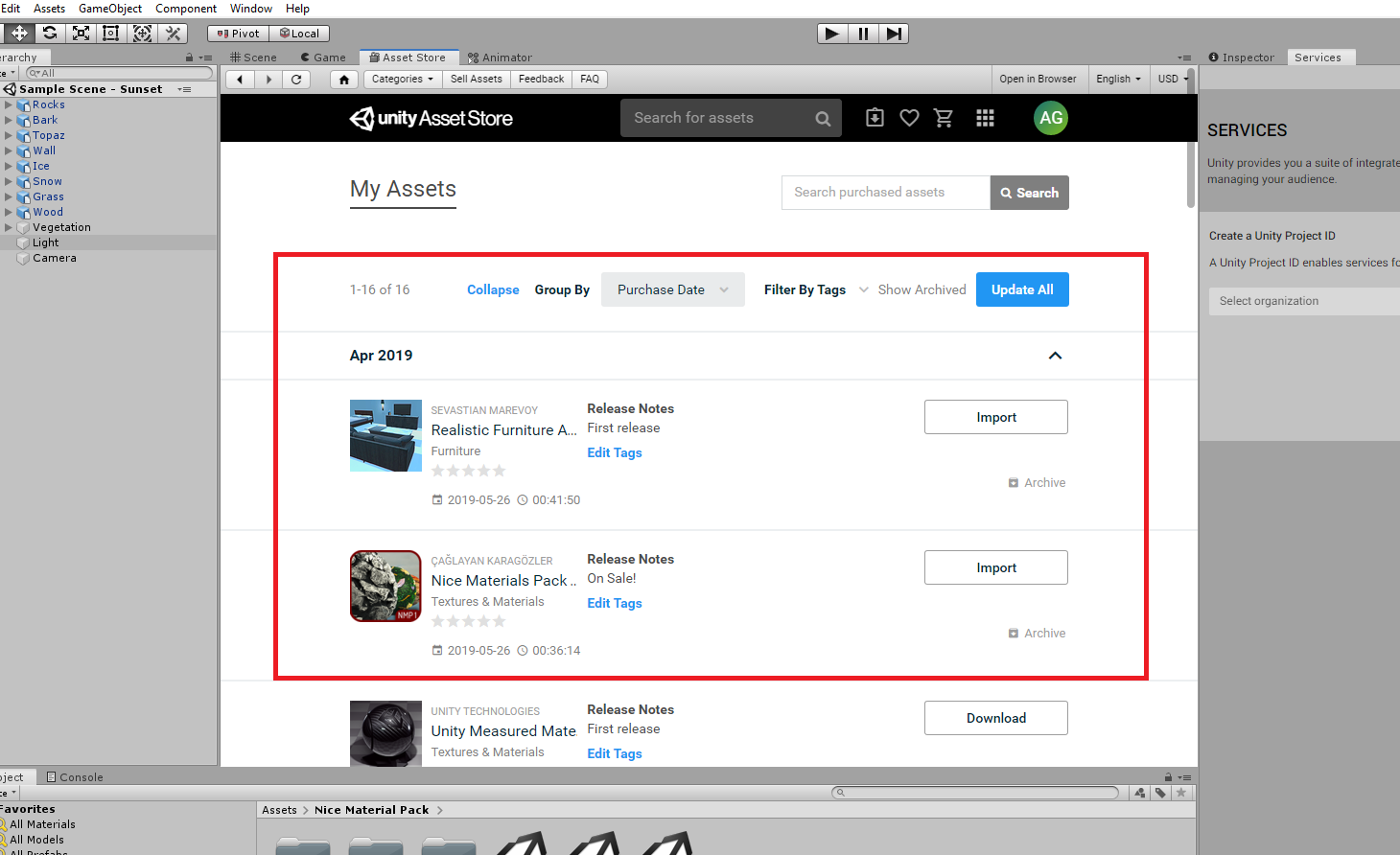Open the AG user account avatar
This screenshot has width=1400, height=855.
tap(1051, 118)
